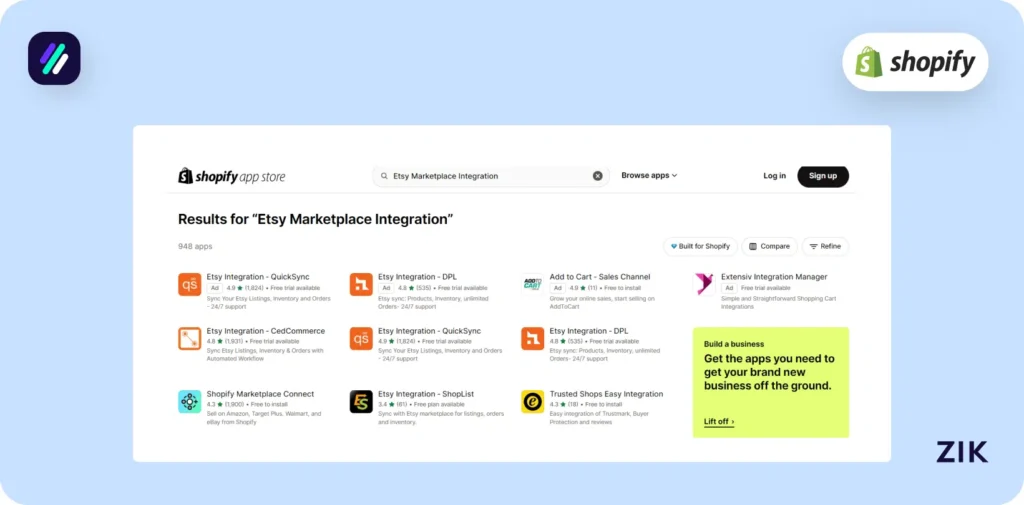Open the Shopify Marketplace Connect title link
This screenshot has height=505, width=1024.
[x=260, y=394]
